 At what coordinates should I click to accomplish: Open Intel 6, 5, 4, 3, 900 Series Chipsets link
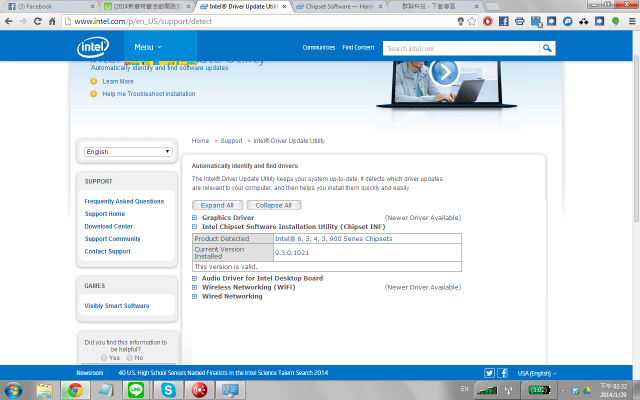coord(333,239)
